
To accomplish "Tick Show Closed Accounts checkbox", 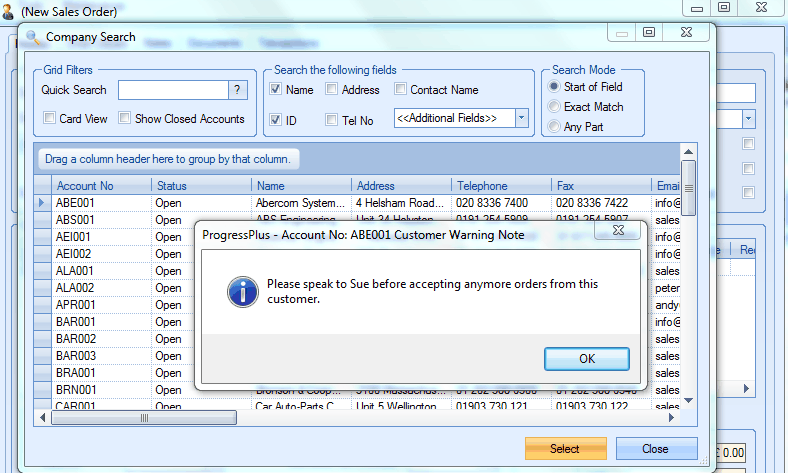I will (124, 118).
